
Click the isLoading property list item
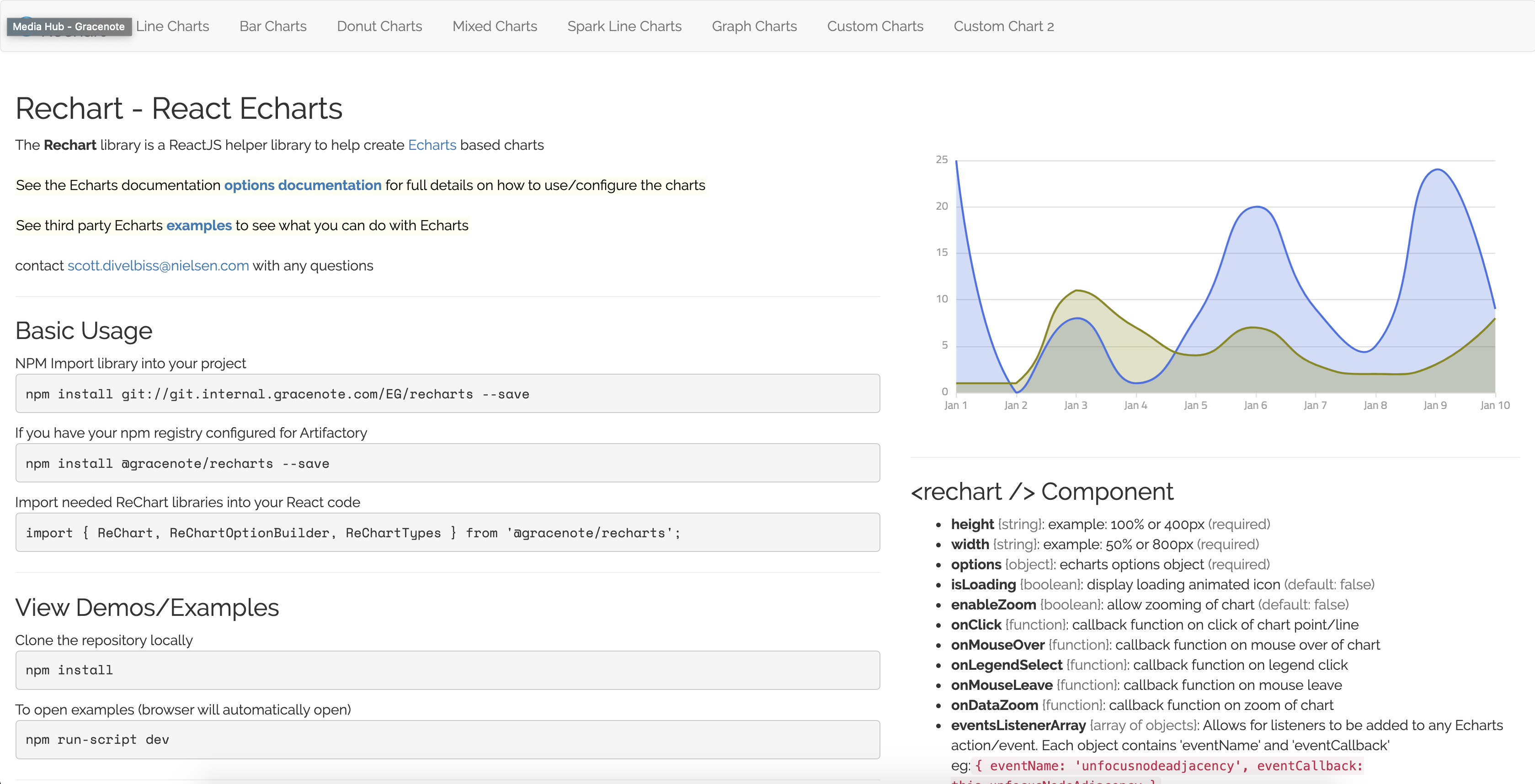(1162, 584)
